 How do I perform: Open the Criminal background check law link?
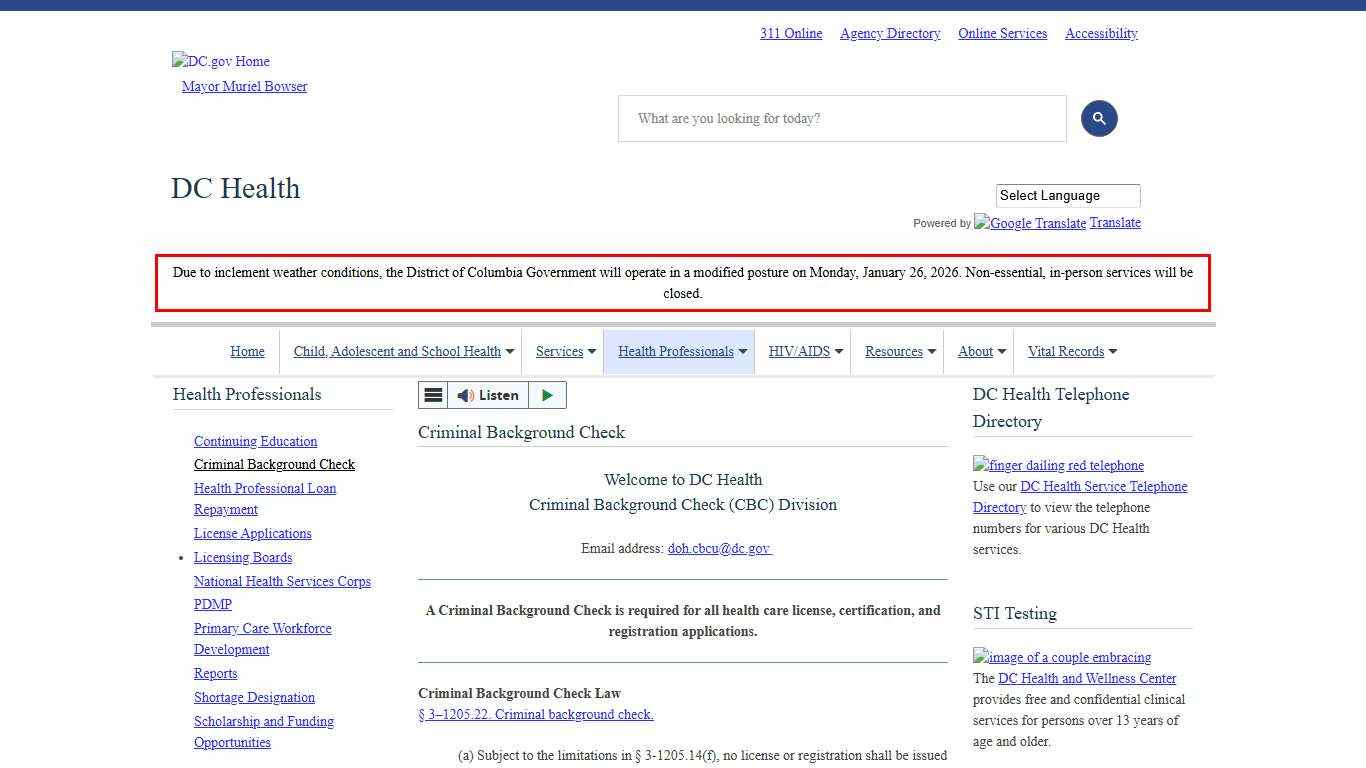[536, 714]
